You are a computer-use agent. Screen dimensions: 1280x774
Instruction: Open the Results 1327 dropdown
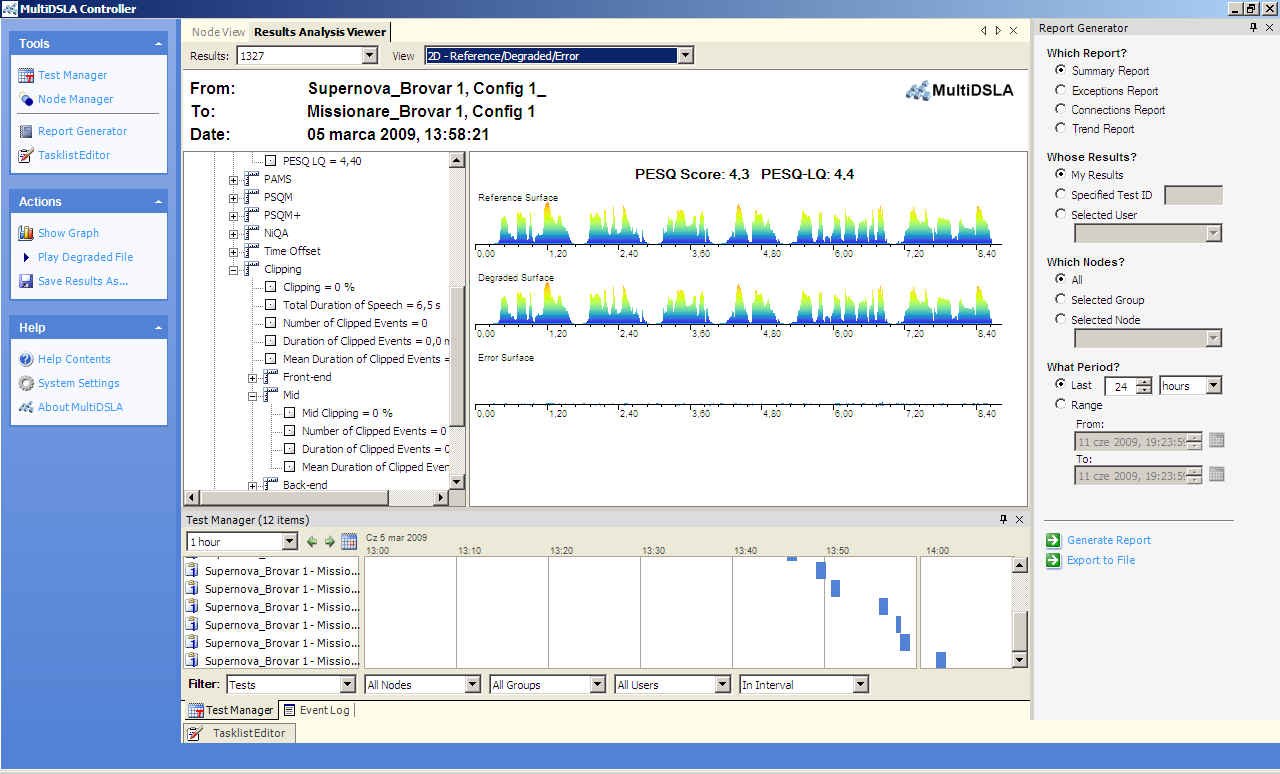click(x=370, y=56)
